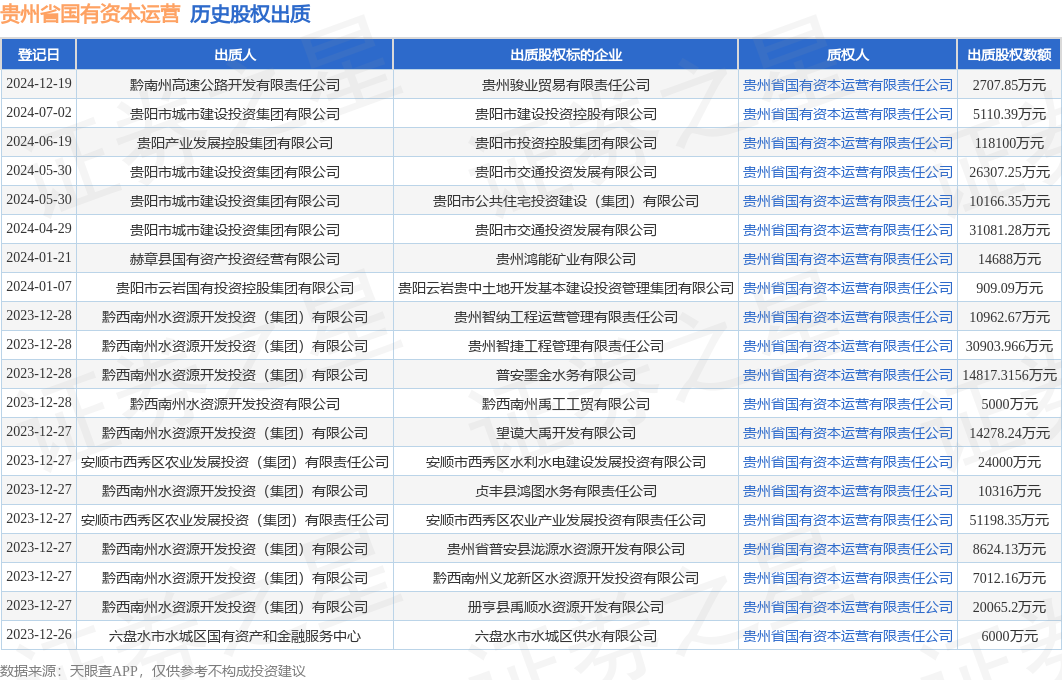Click 六盘水市水城区供水有限公司
Viewport: 1062px width, 680px height.
566,637
